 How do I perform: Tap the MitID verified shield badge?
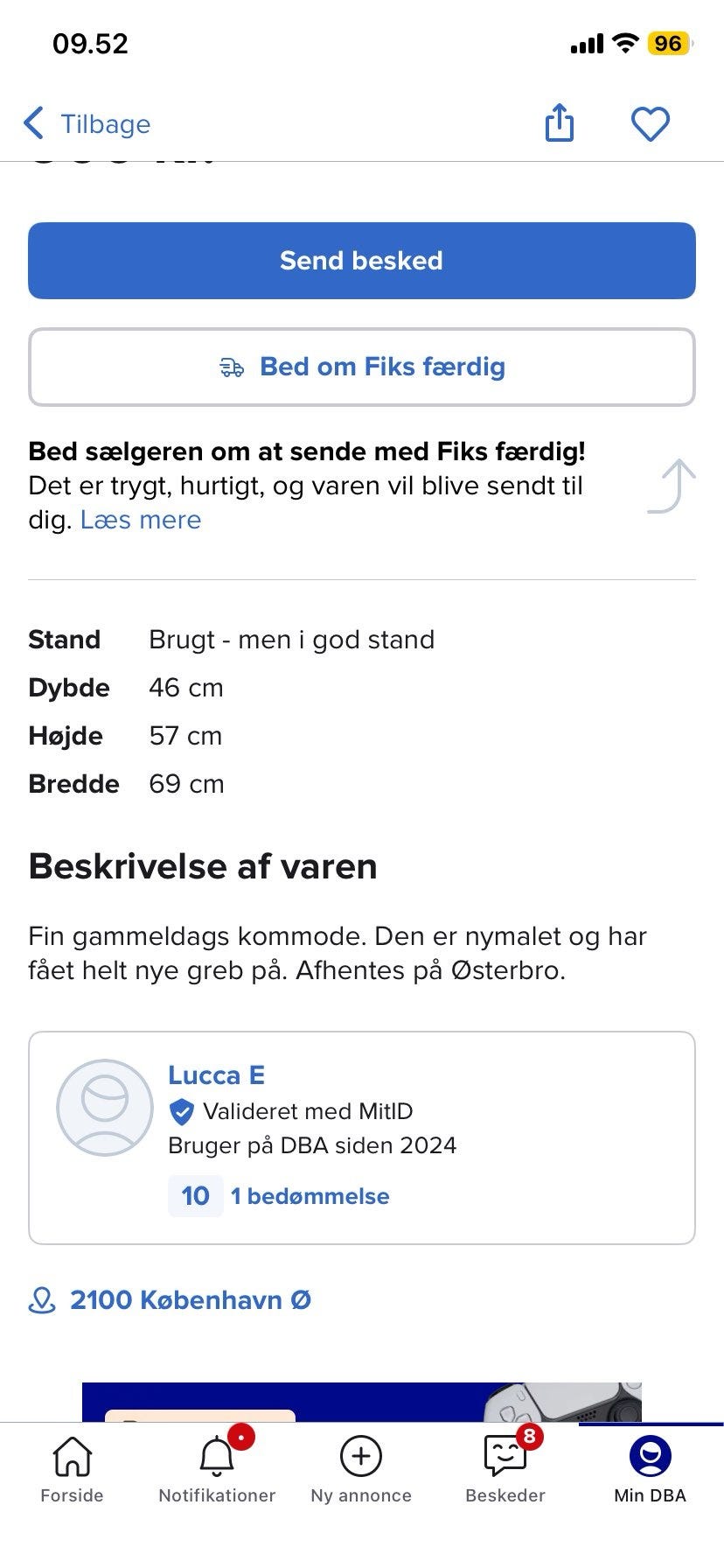181,1112
